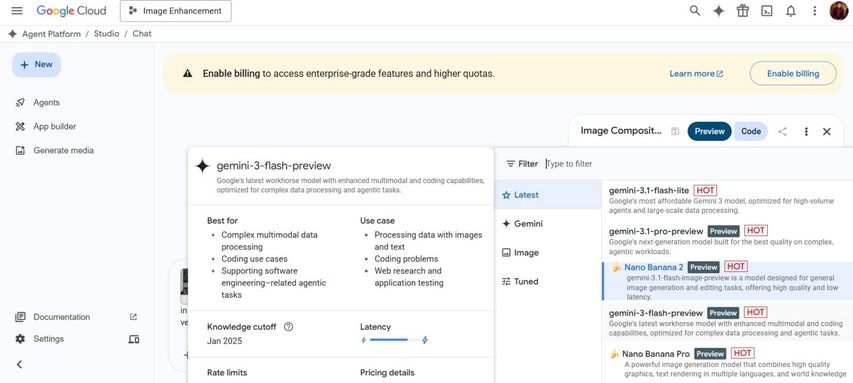Choose the gemini-3.1-pro-preview model
This screenshot has height=383, width=853.
tap(727, 240)
